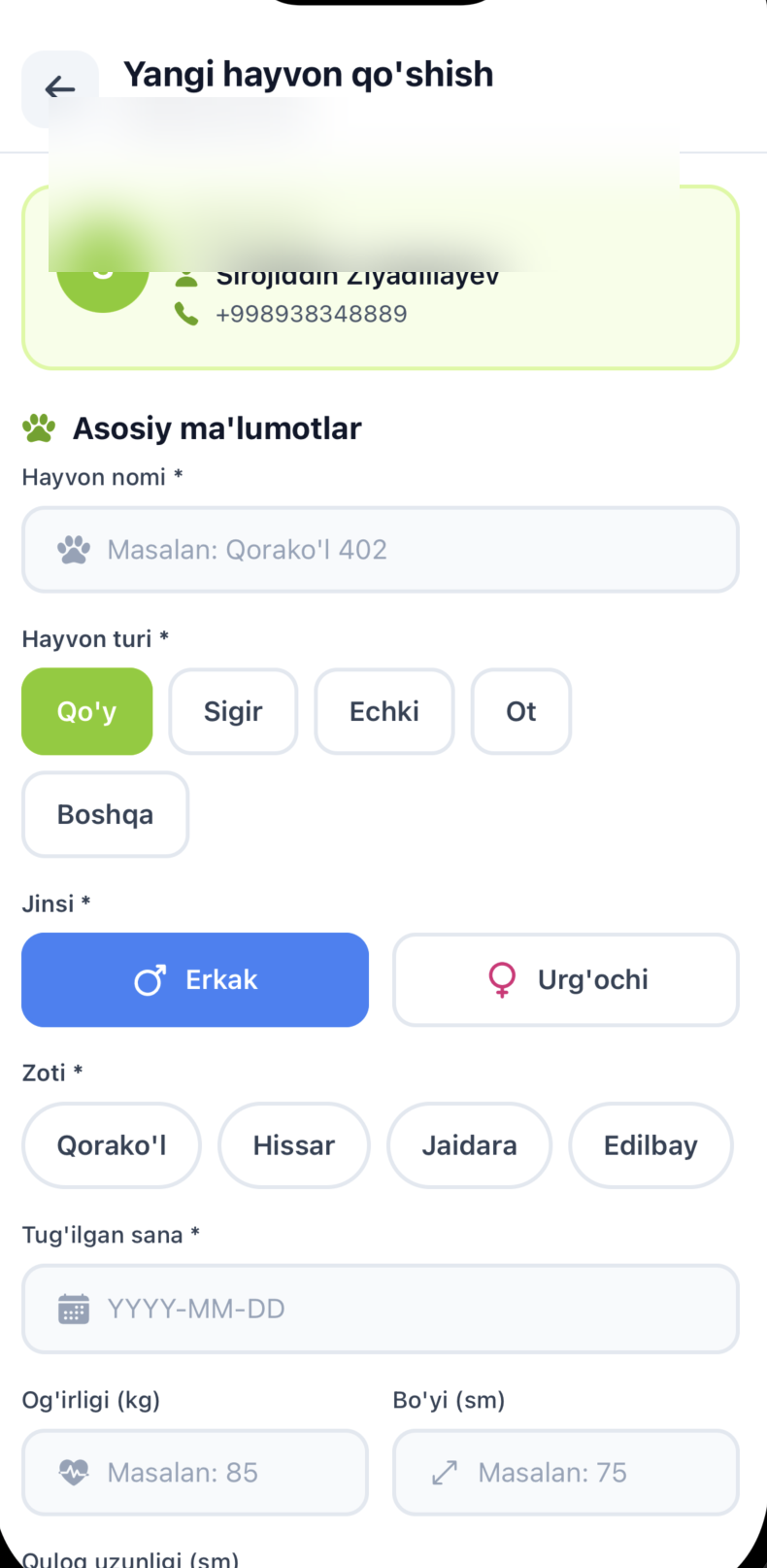The image size is (767, 1568).
Task: Tap the female symbol icon on Urg'ochi
Action: point(502,979)
